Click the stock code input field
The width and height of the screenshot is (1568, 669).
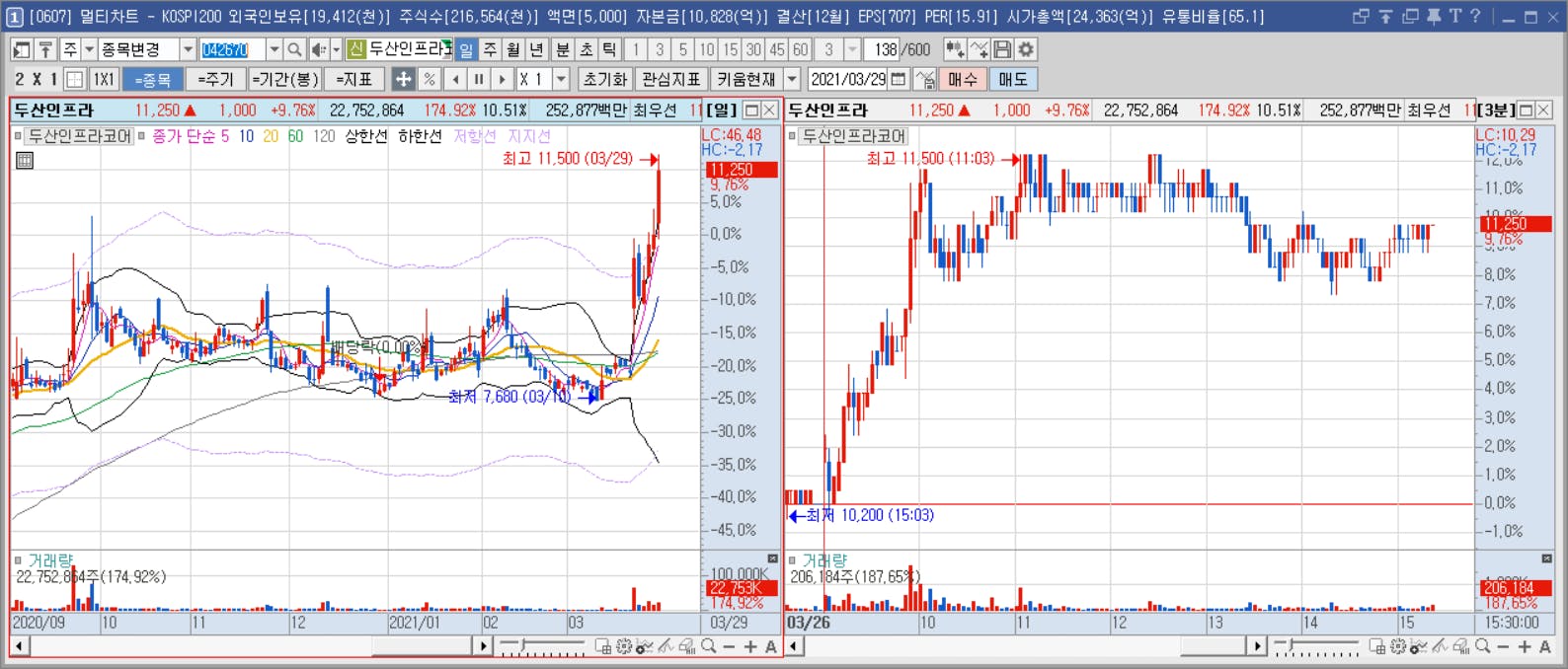pos(233,49)
